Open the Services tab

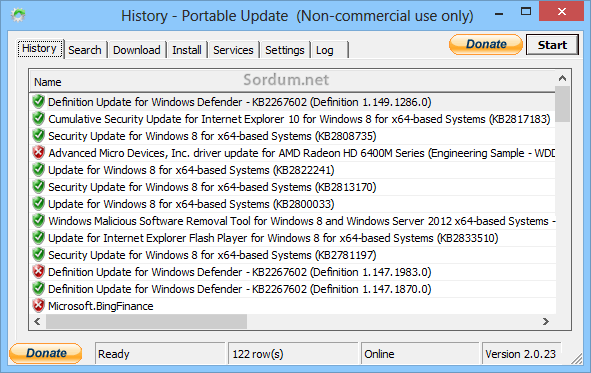pyautogui.click(x=233, y=50)
